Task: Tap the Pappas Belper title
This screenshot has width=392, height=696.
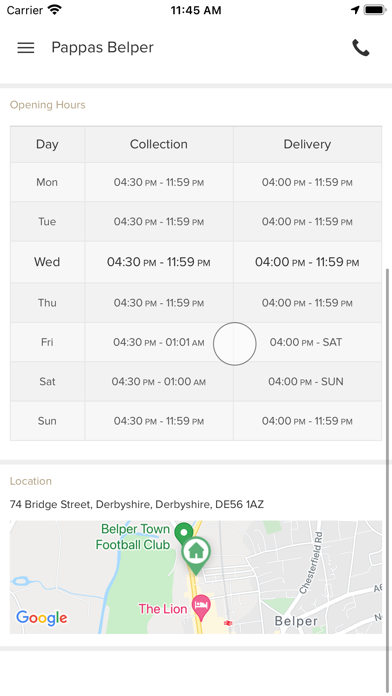Action: [x=103, y=47]
